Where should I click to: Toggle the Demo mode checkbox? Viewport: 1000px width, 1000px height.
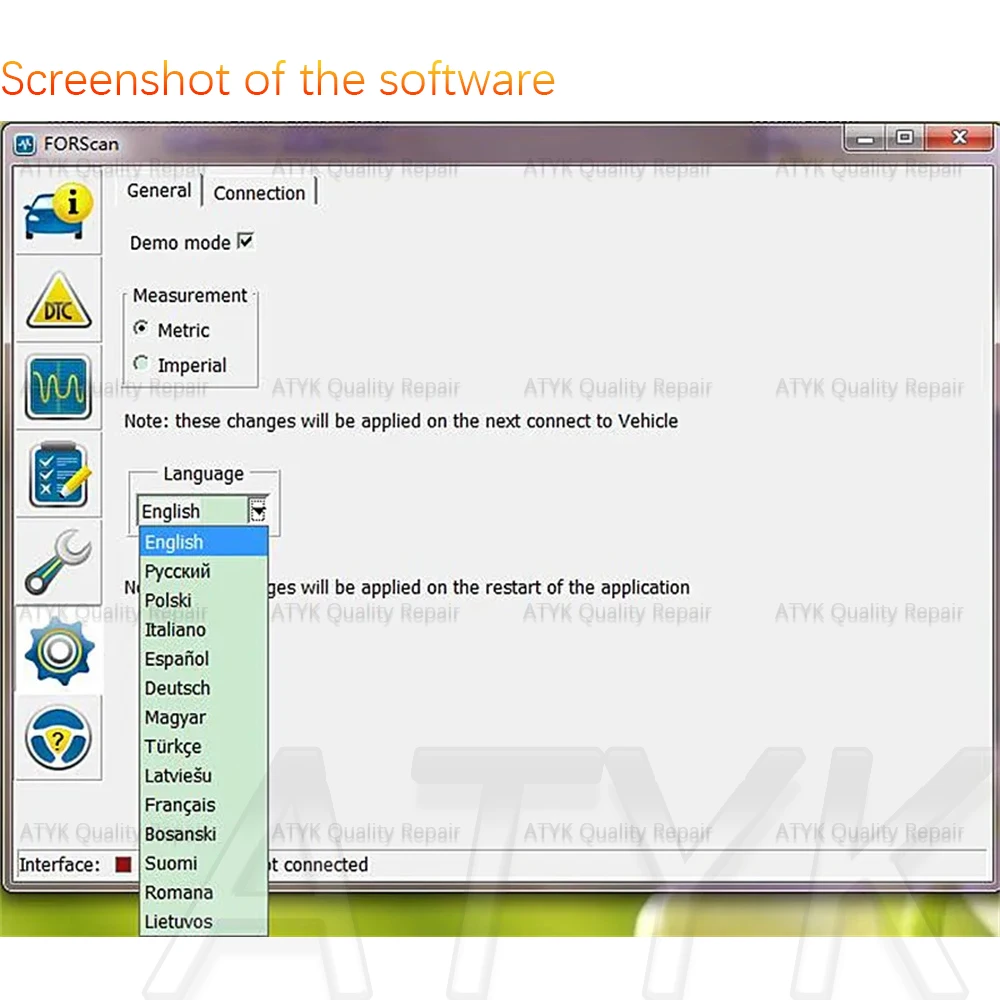(x=246, y=241)
